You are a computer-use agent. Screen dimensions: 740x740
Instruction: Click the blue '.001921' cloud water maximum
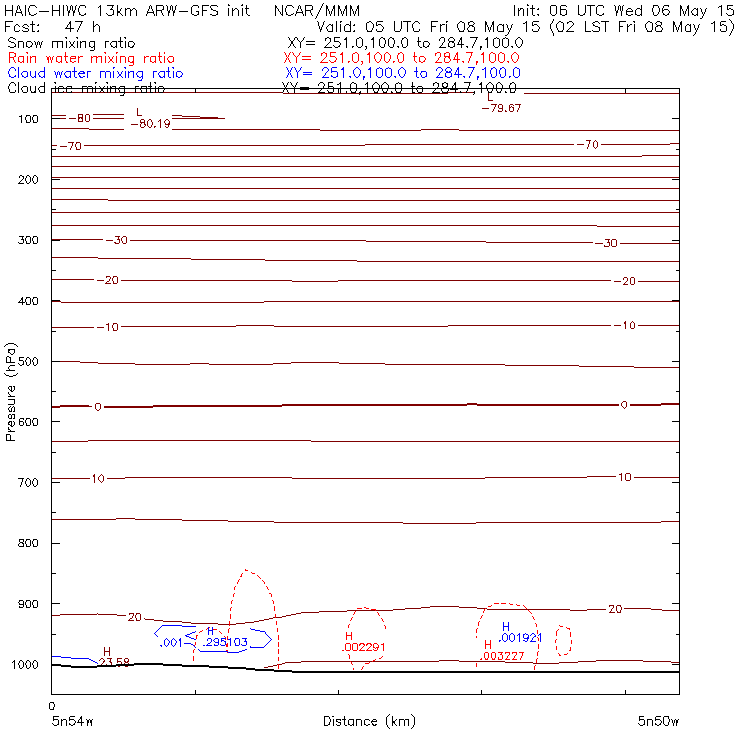tap(520, 638)
